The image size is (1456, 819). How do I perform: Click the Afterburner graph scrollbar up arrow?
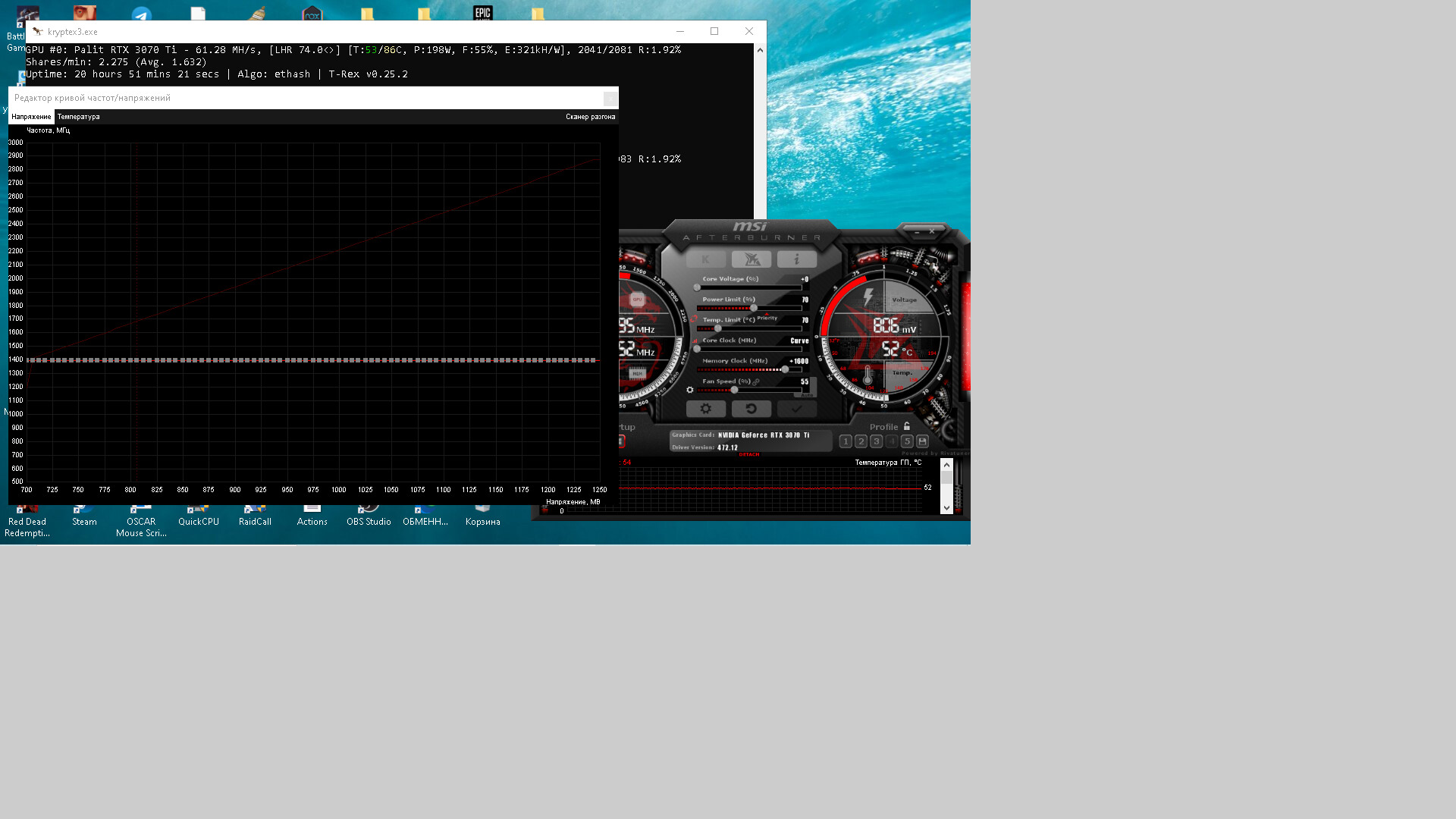pyautogui.click(x=946, y=464)
